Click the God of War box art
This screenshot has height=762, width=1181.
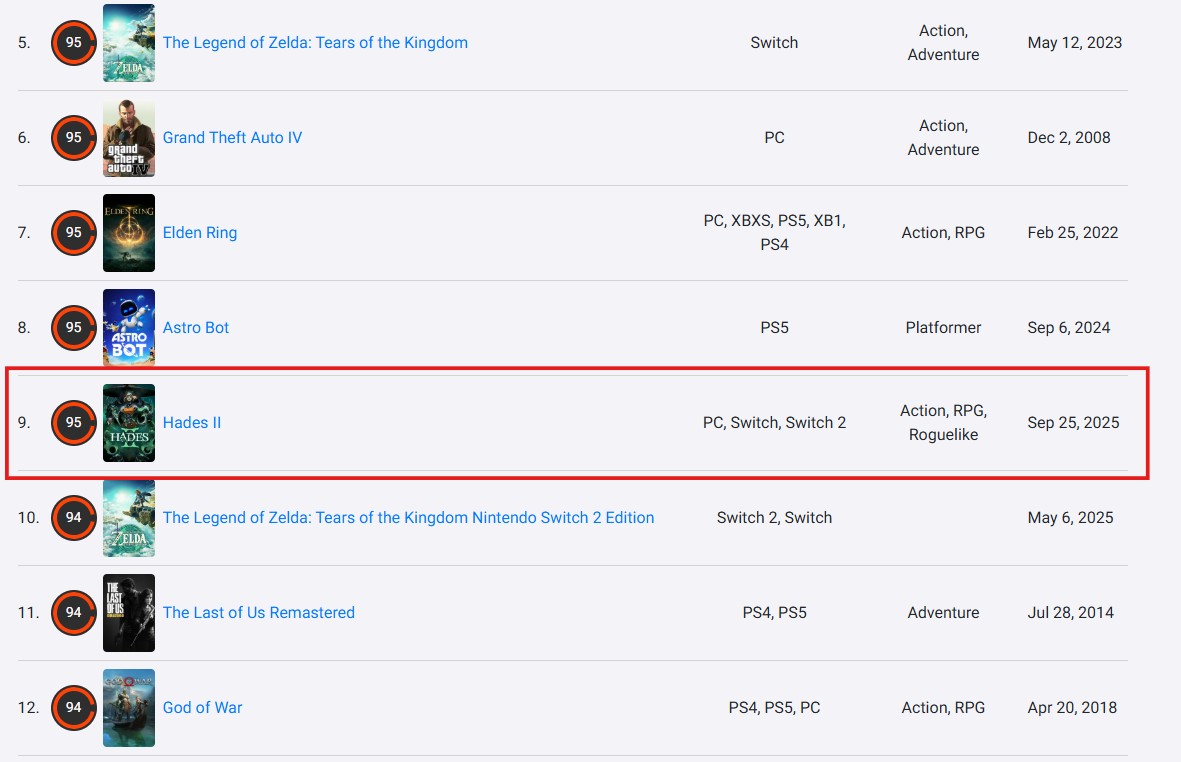(128, 707)
